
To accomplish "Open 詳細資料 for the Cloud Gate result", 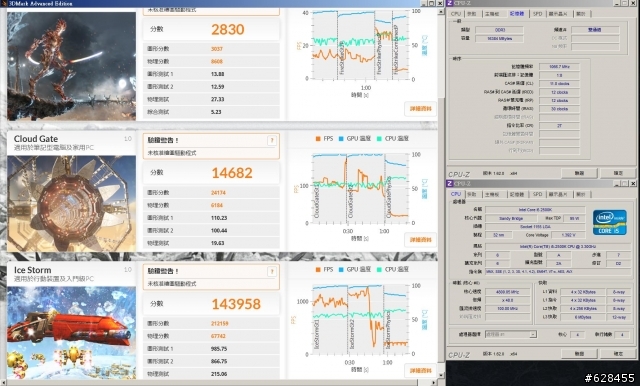I will click(420, 240).
